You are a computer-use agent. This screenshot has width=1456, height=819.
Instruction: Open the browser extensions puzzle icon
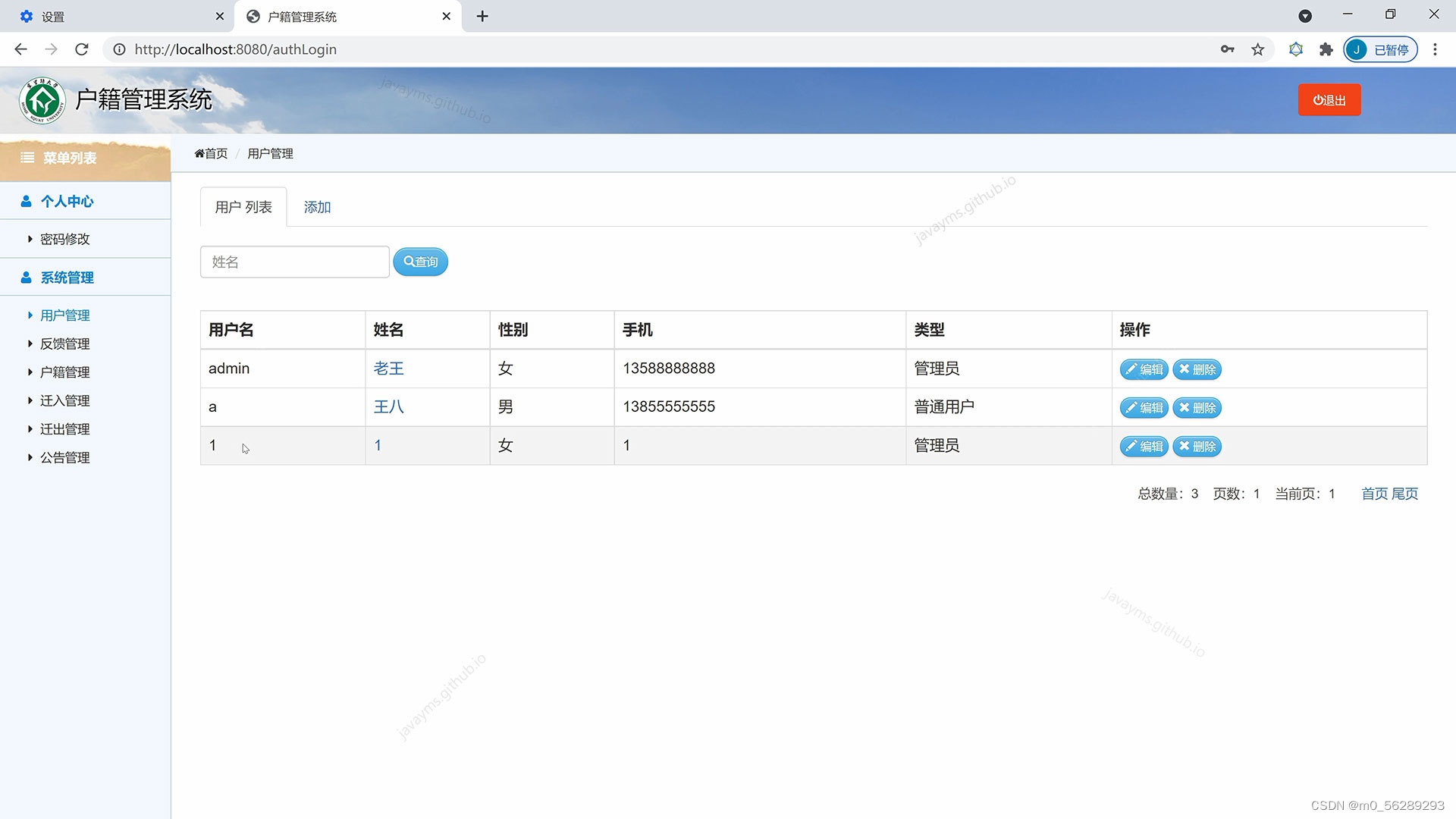(1326, 50)
